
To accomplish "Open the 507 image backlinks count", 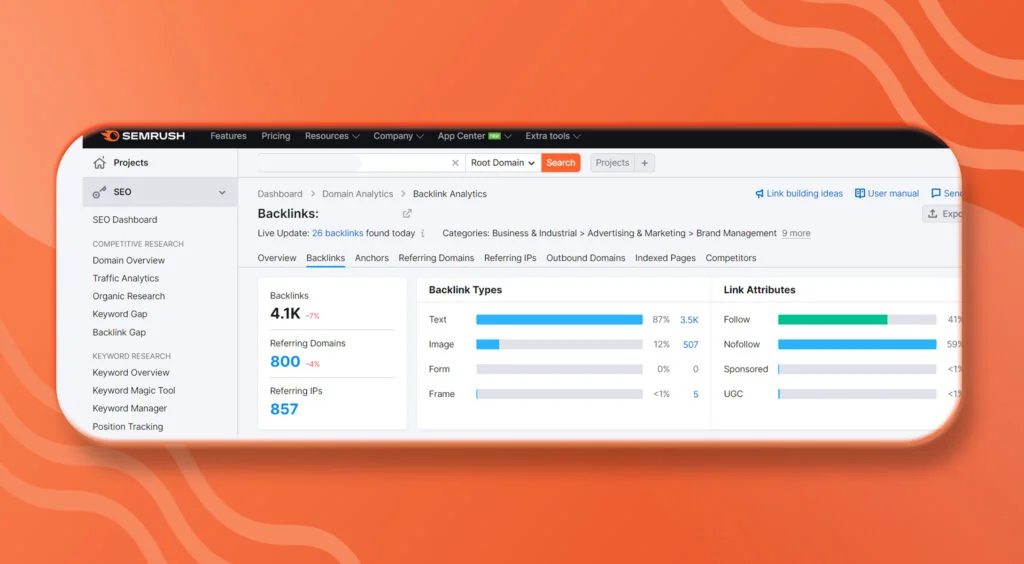I will tap(690, 345).
